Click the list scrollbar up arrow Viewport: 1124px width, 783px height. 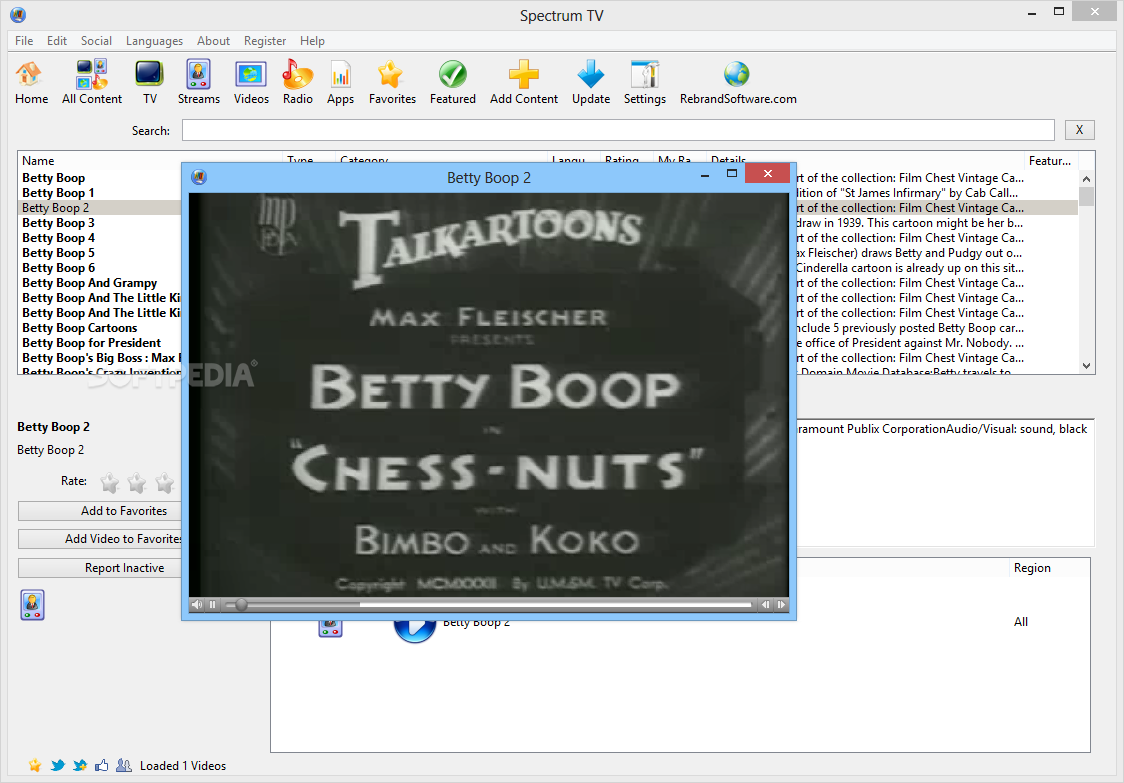1086,179
